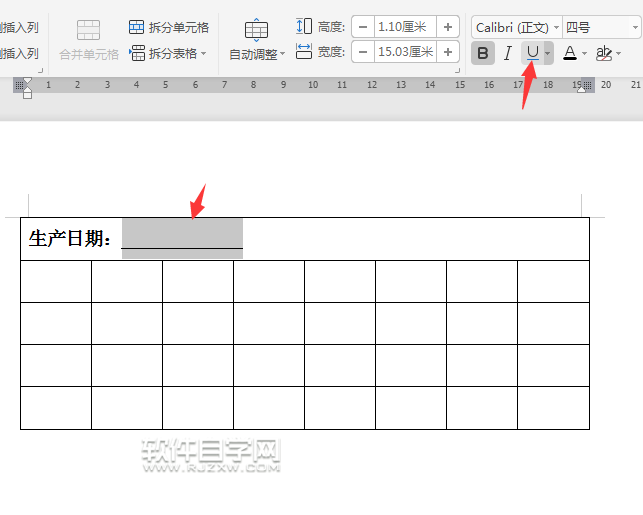The width and height of the screenshot is (643, 515).
Task: Open the font size dropdown arrow
Action: click(635, 27)
